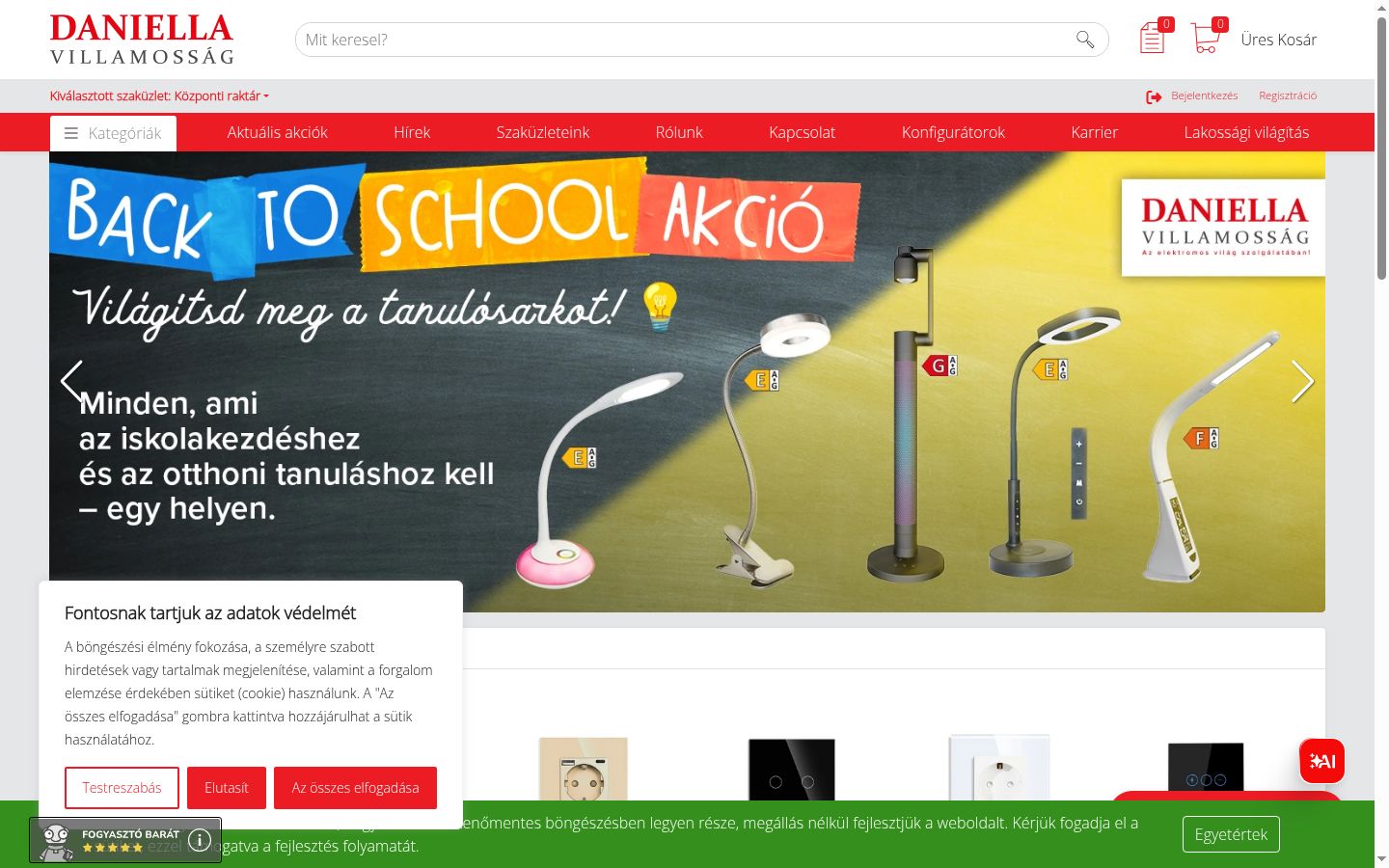Click Az összes elfogadása button
Screen dimensions: 1389x868
355,788
